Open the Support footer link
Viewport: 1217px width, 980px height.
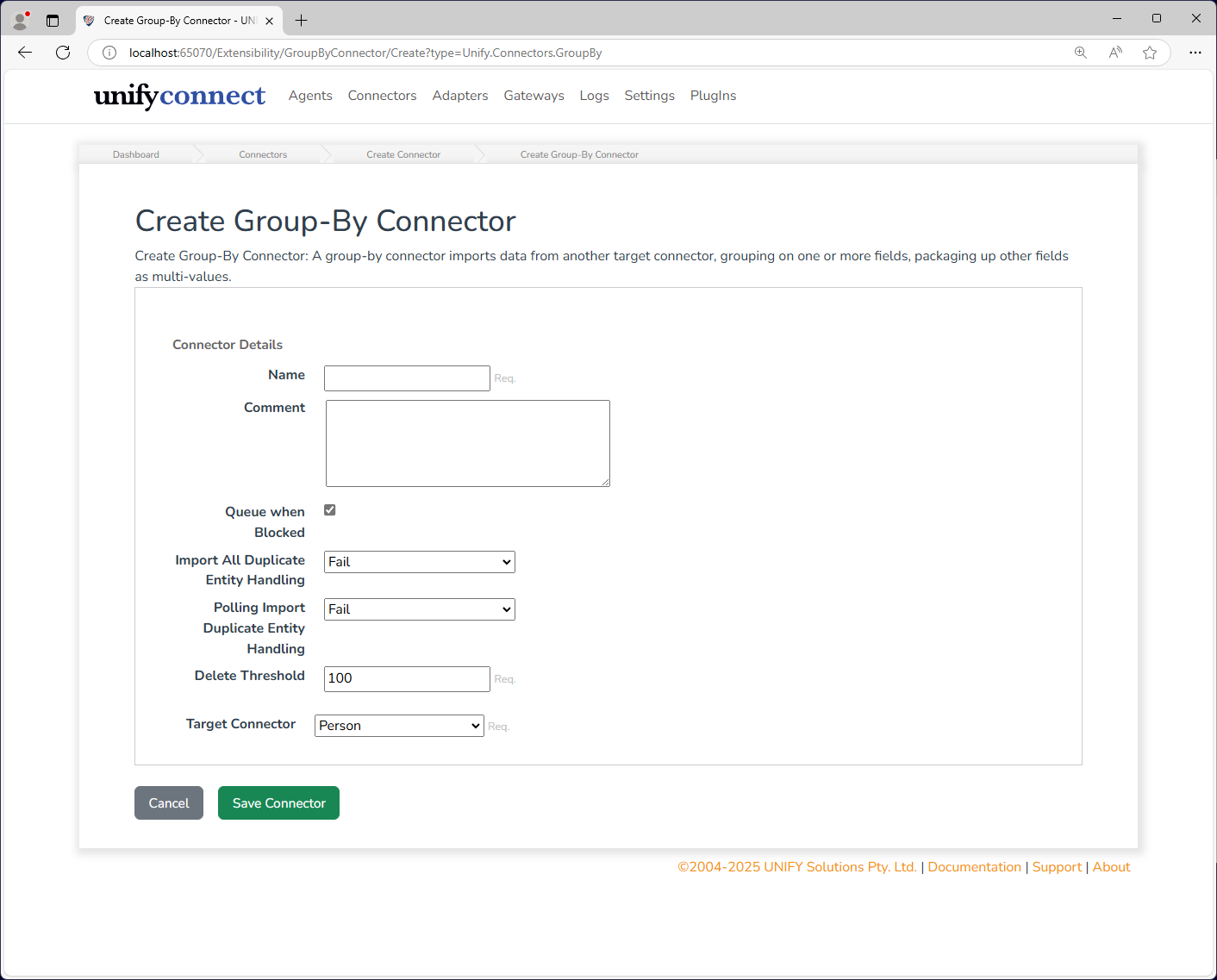click(1057, 867)
